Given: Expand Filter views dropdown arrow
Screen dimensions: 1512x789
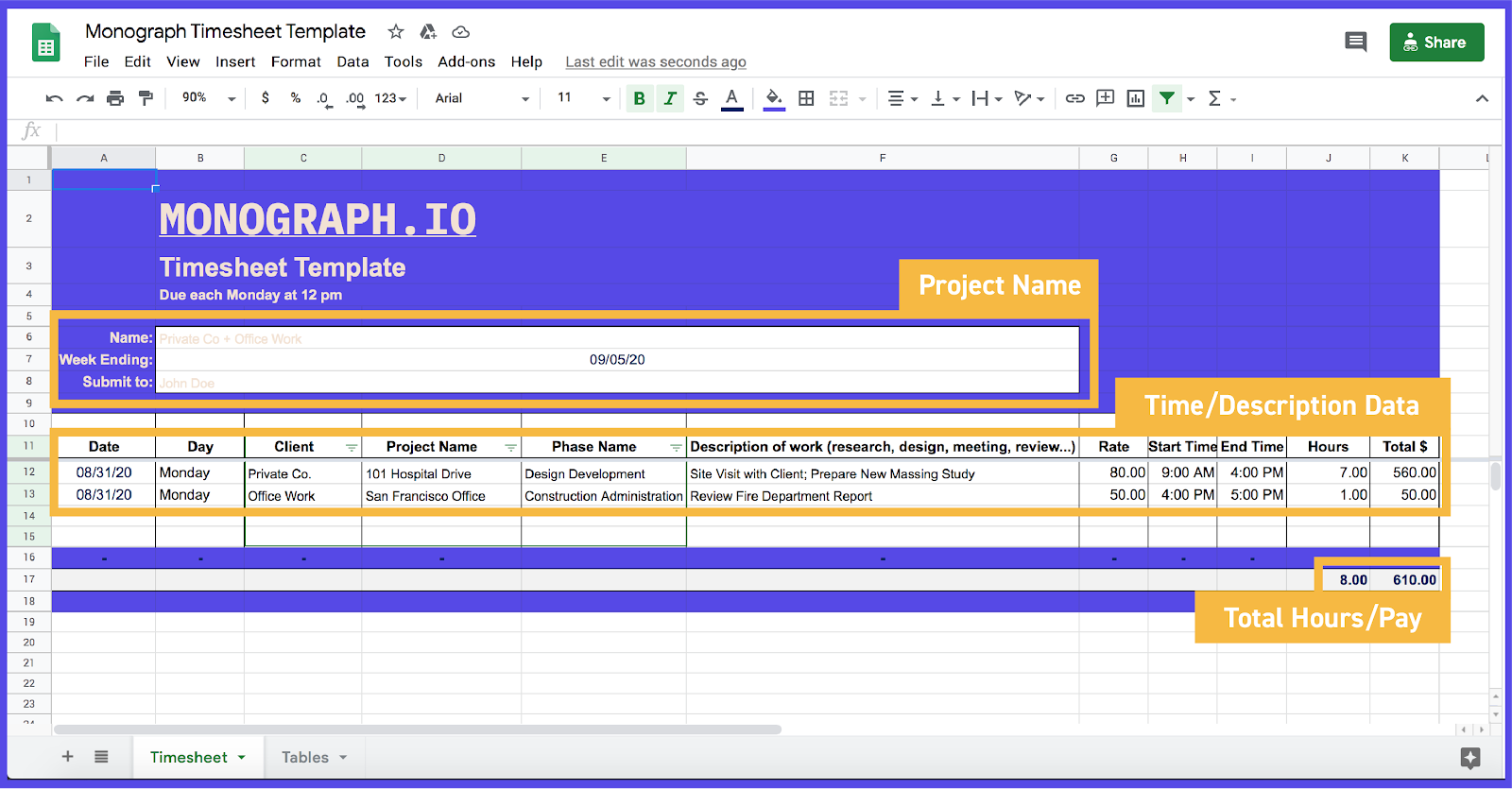Looking at the screenshot, I should [x=1191, y=99].
